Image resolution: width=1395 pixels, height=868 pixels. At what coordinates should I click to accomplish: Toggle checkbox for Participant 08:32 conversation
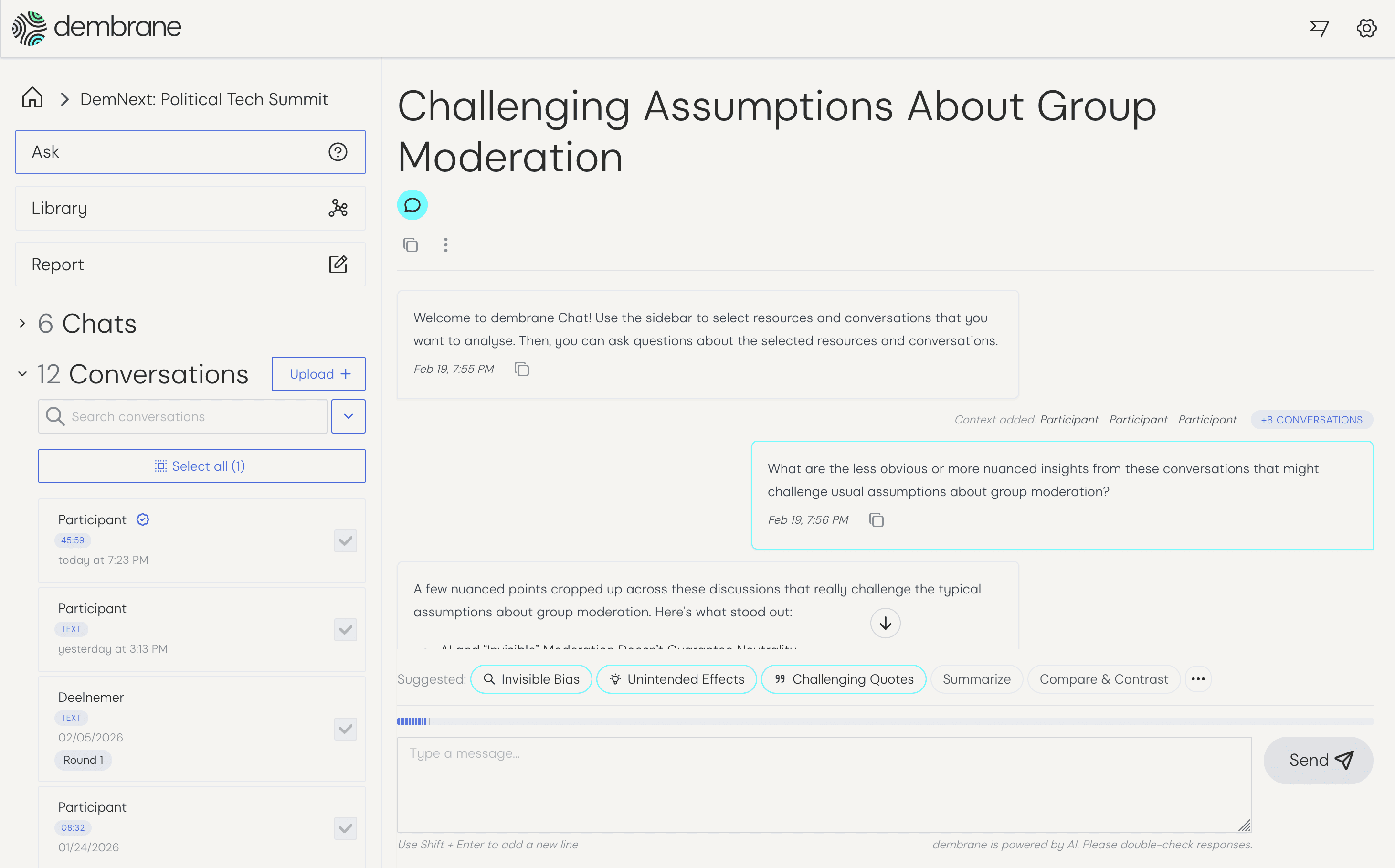coord(345,828)
